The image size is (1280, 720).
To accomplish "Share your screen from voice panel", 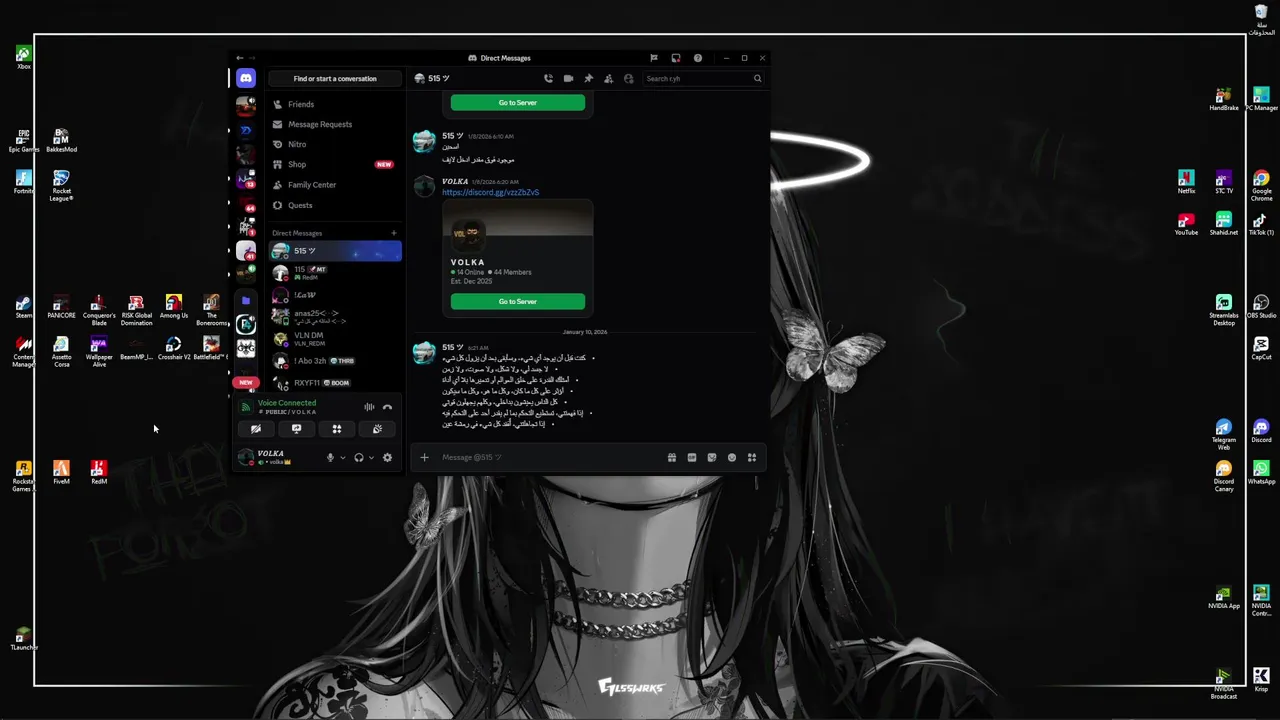I will 296,429.
